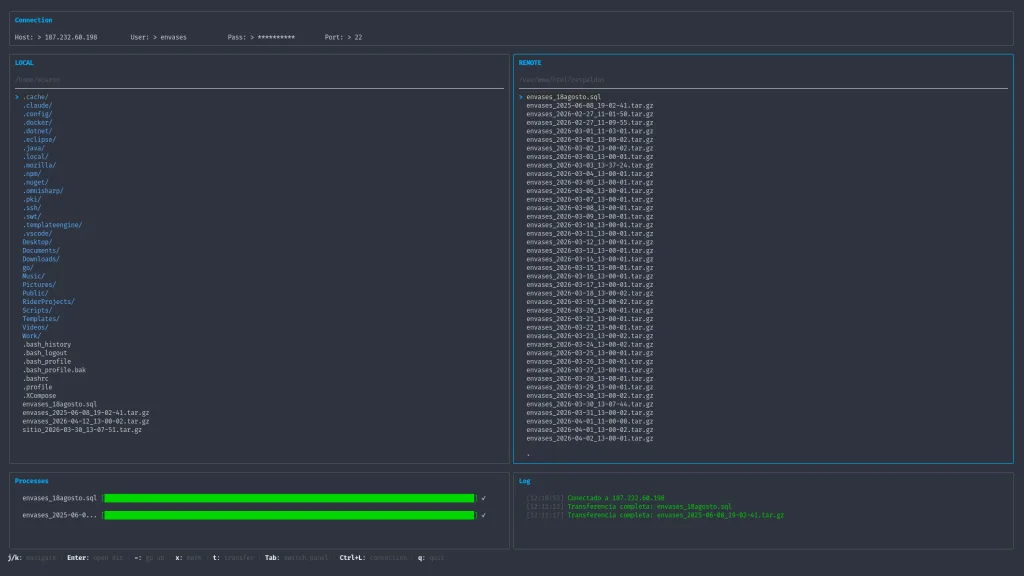This screenshot has width=1024, height=576.
Task: Click the Transferencia completa envases_18agosto.sql log entry
Action: pos(629,507)
